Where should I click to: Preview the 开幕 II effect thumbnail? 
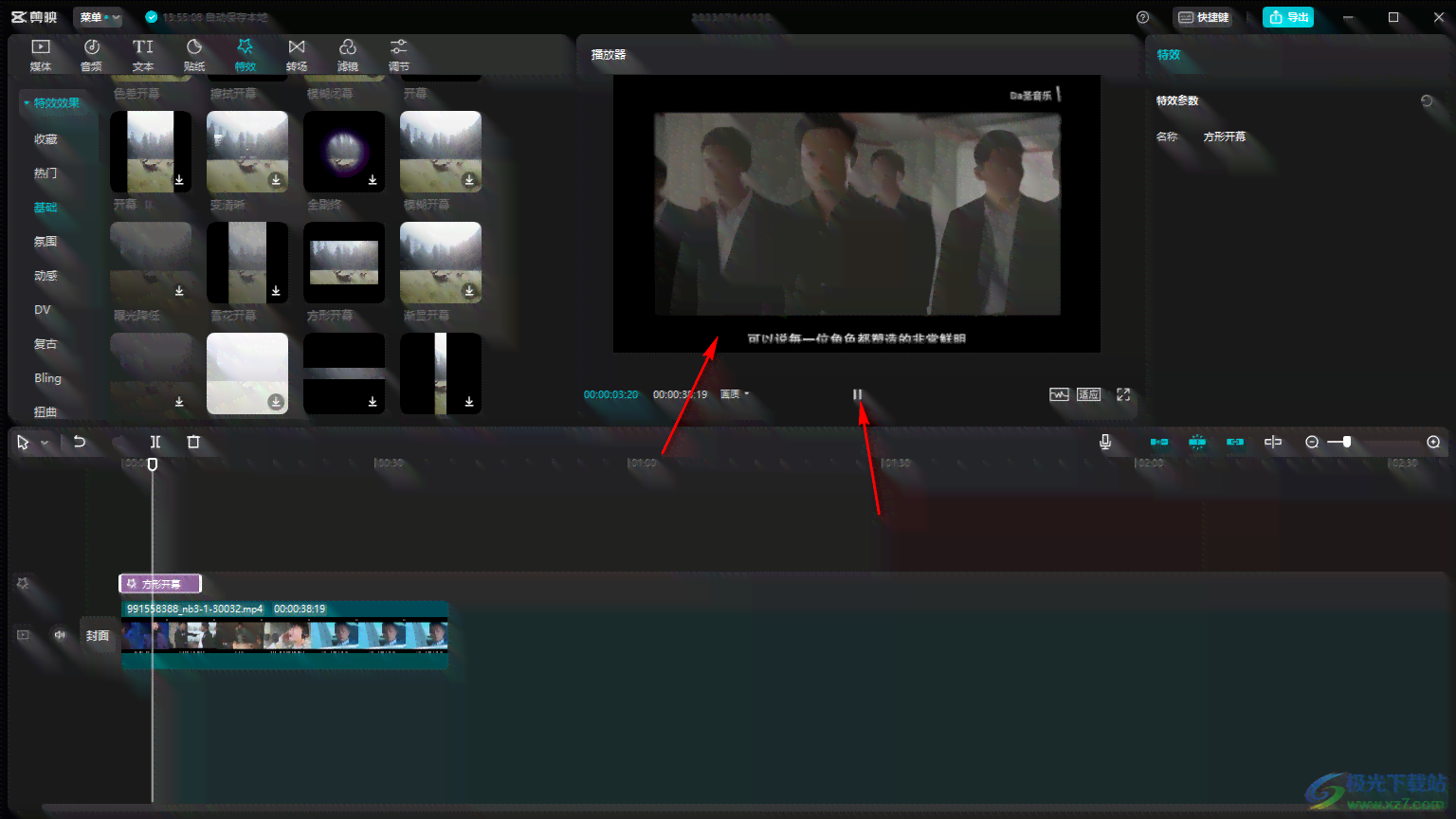tap(151, 152)
